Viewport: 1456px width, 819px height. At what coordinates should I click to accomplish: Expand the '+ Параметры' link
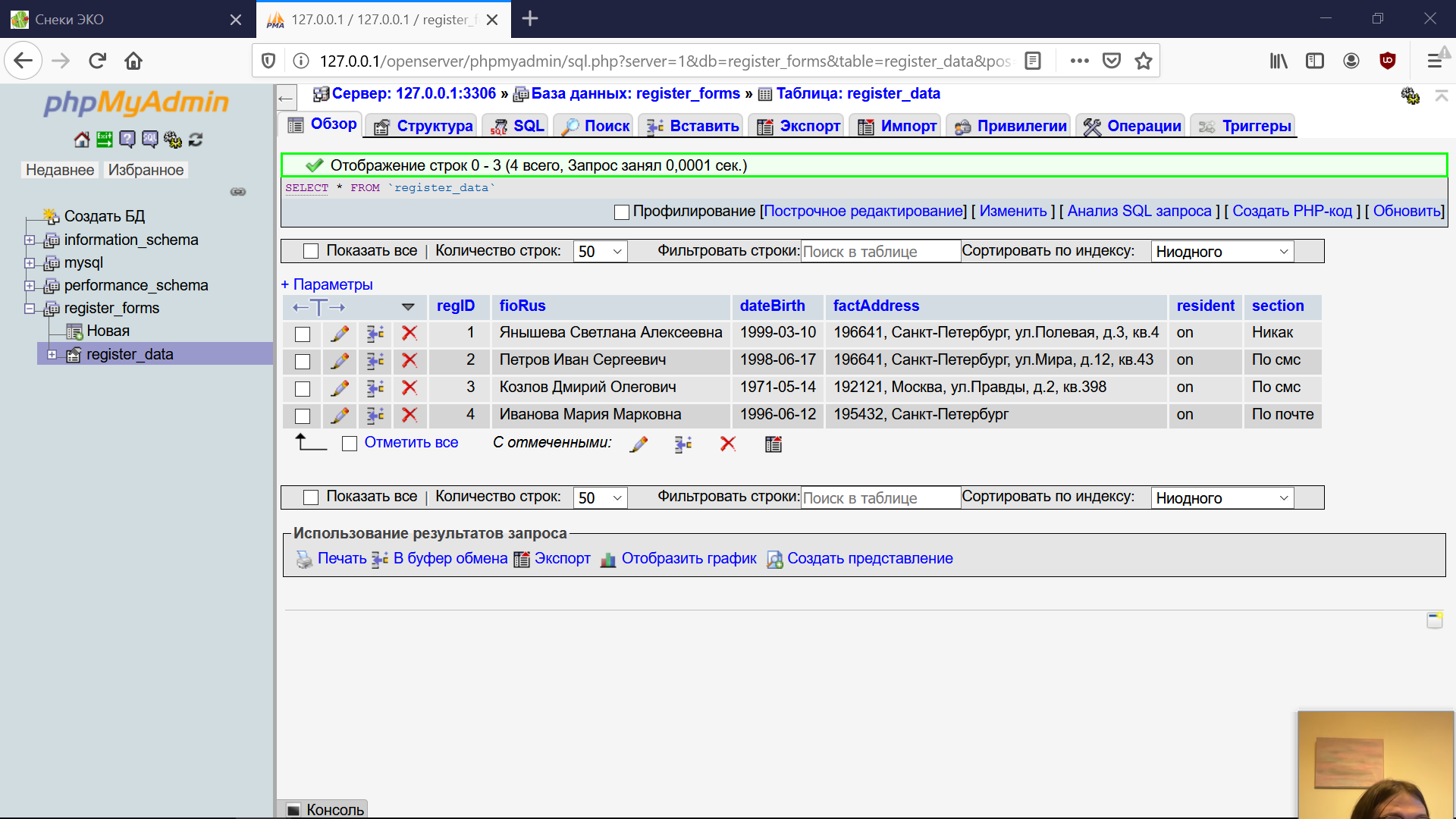tap(327, 284)
